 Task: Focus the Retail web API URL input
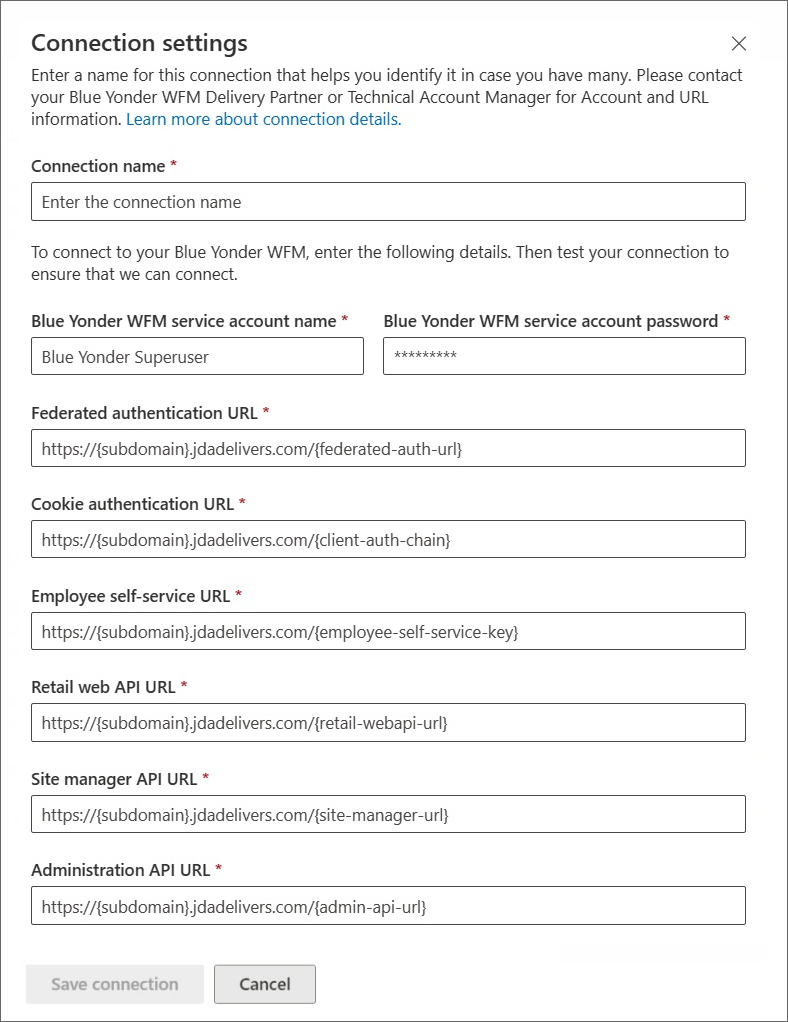[388, 722]
